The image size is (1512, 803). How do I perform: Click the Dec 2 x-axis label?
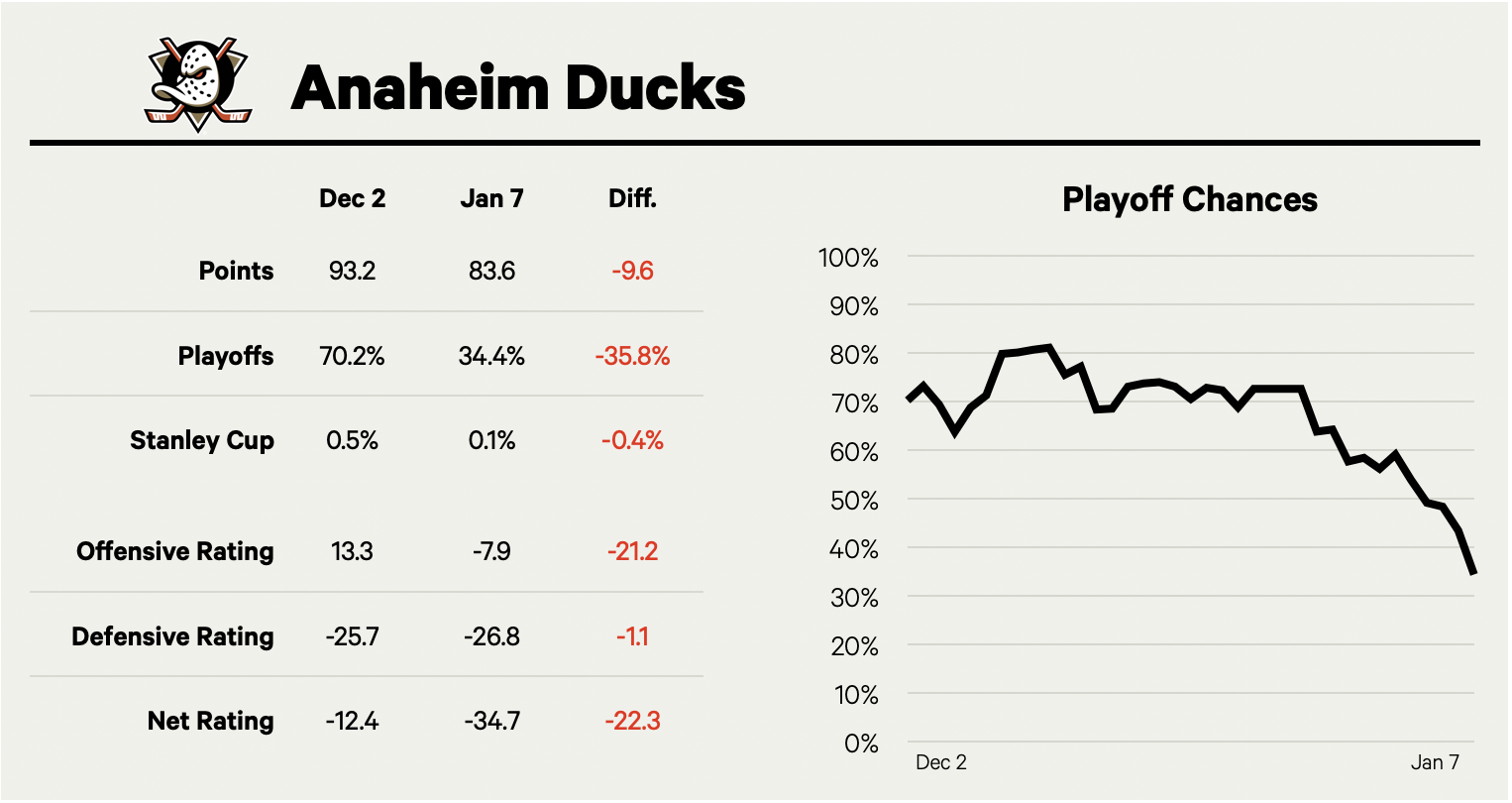pos(940,762)
